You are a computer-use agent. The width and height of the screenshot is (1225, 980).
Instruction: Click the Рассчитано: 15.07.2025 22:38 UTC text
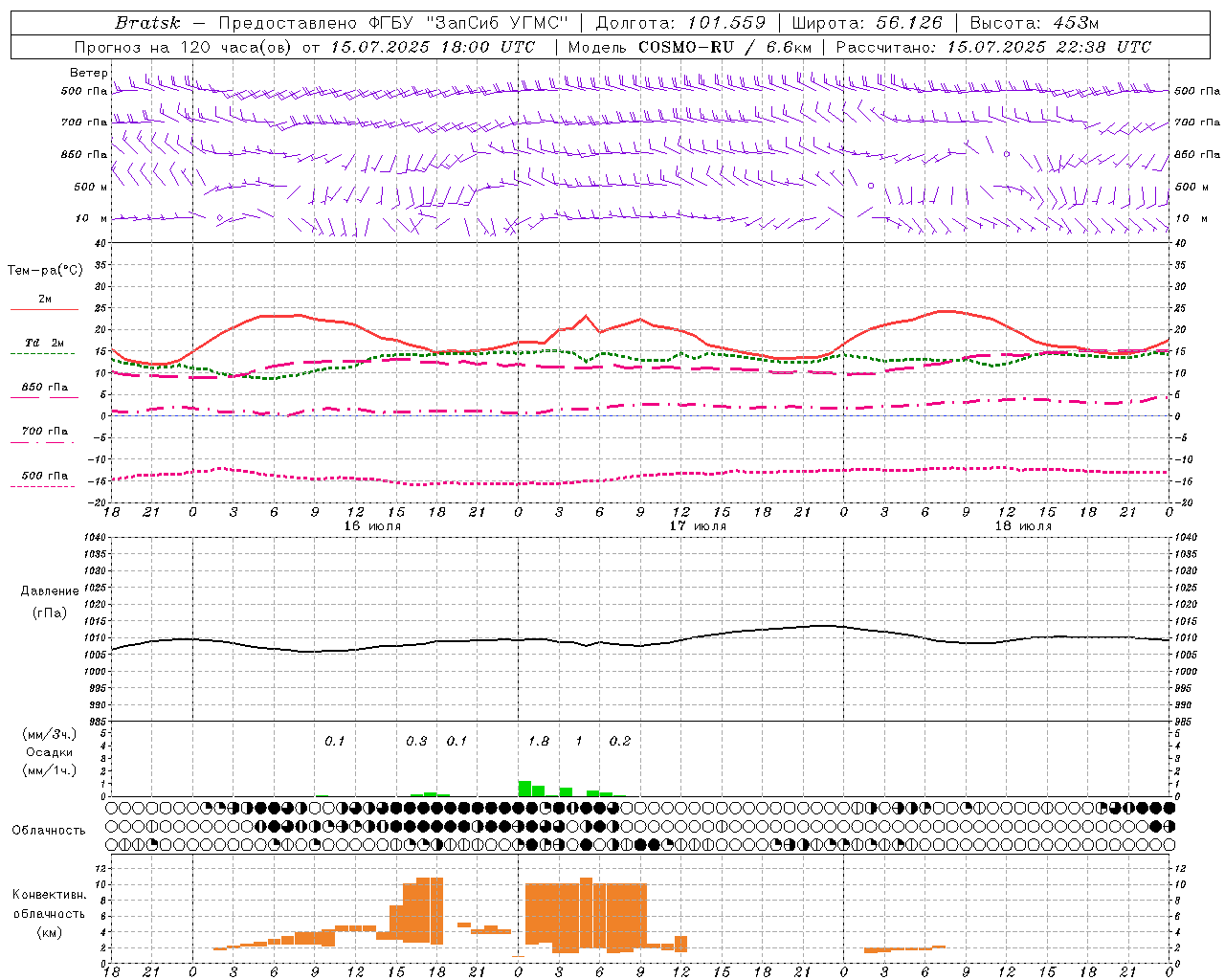pyautogui.click(x=993, y=47)
